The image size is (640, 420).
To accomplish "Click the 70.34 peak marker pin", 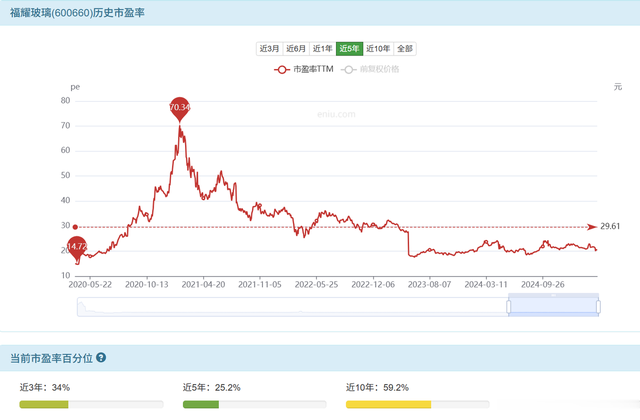I will coord(180,109).
